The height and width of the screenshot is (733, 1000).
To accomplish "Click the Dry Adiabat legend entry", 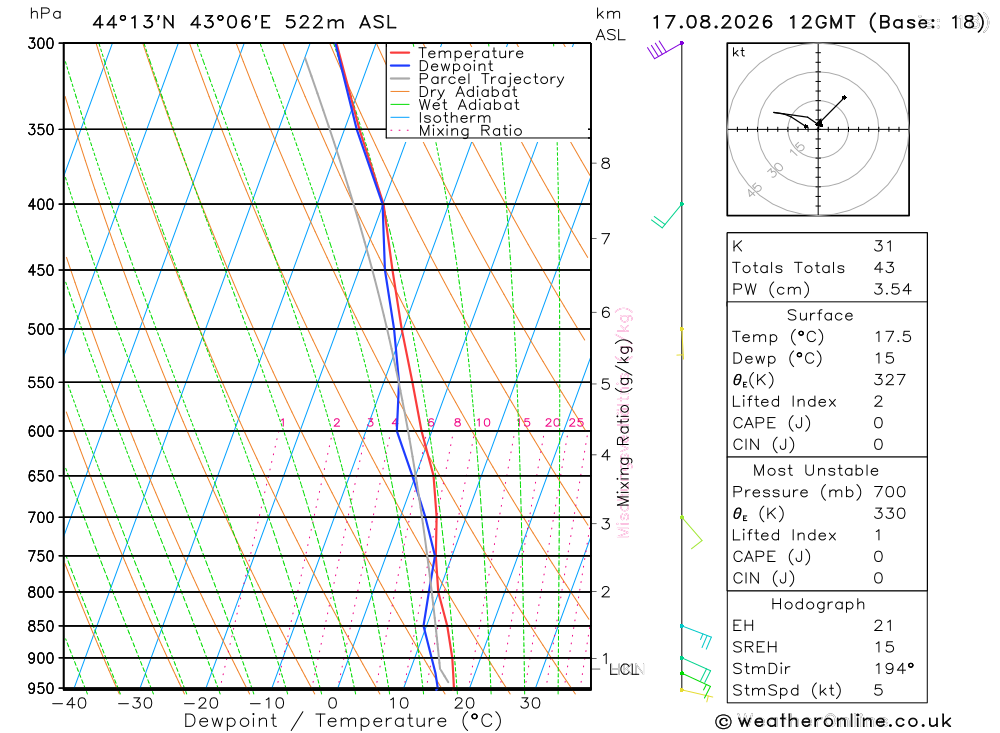I will pos(453,92).
